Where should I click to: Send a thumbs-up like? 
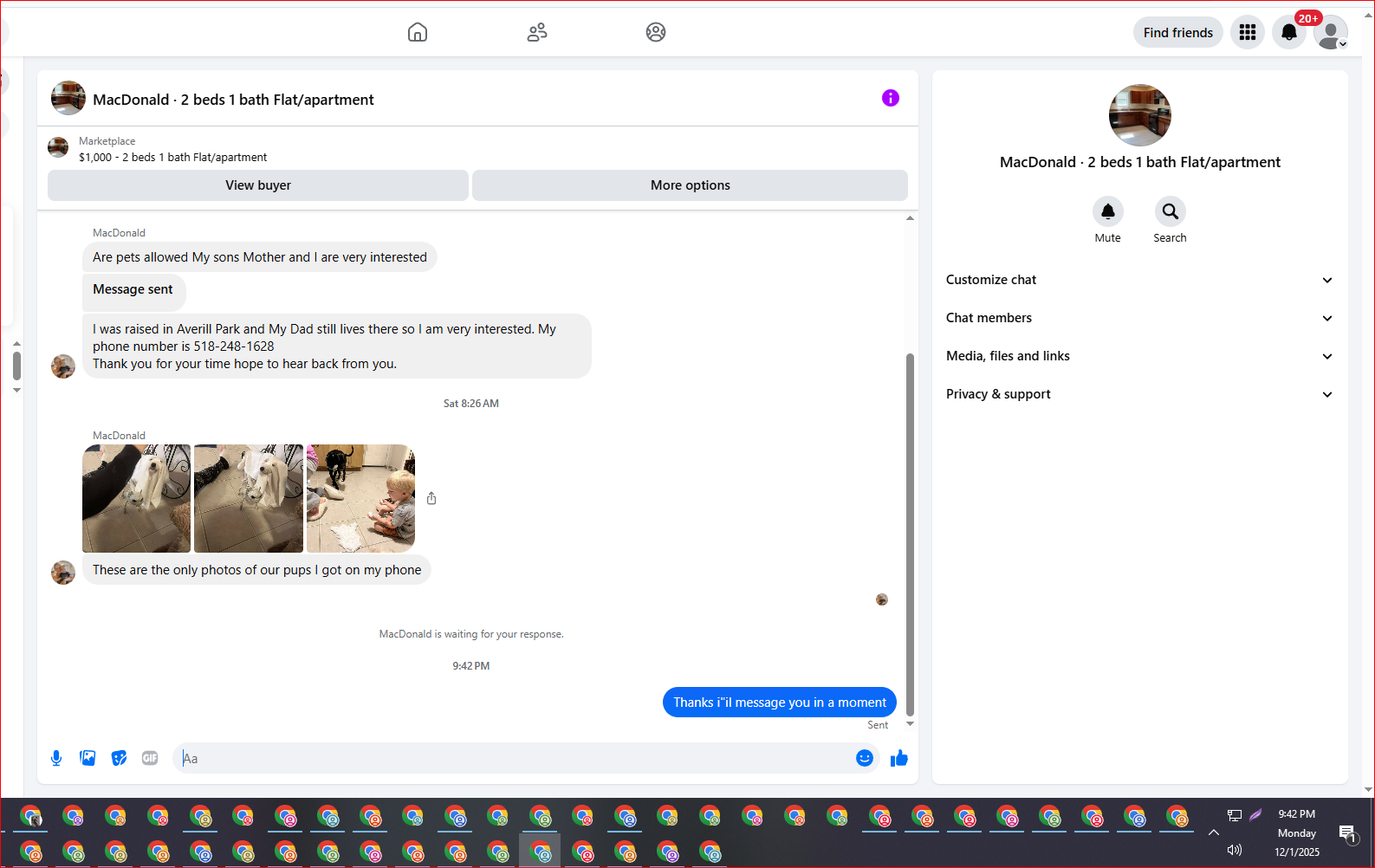tap(899, 759)
